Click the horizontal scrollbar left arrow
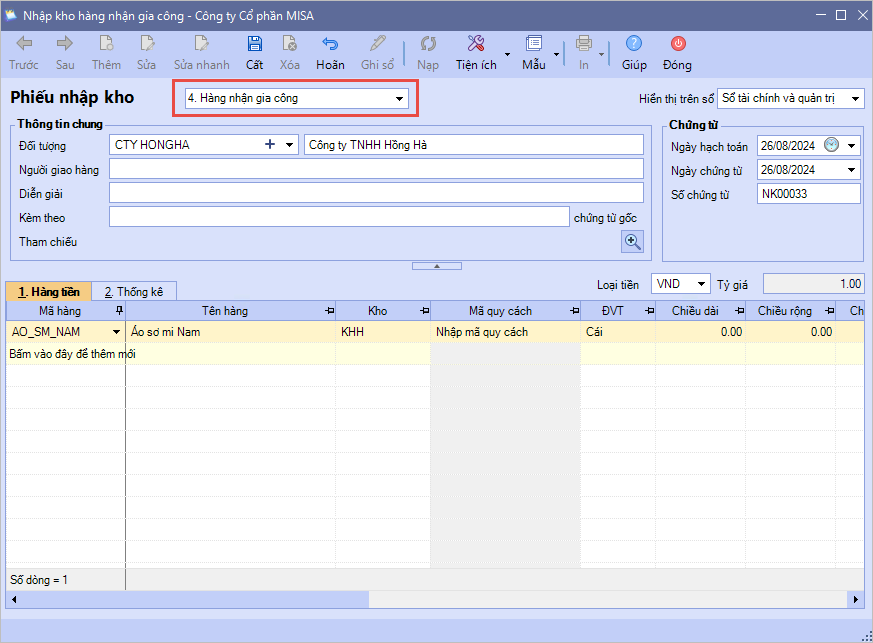The height and width of the screenshot is (643, 873). [14, 600]
